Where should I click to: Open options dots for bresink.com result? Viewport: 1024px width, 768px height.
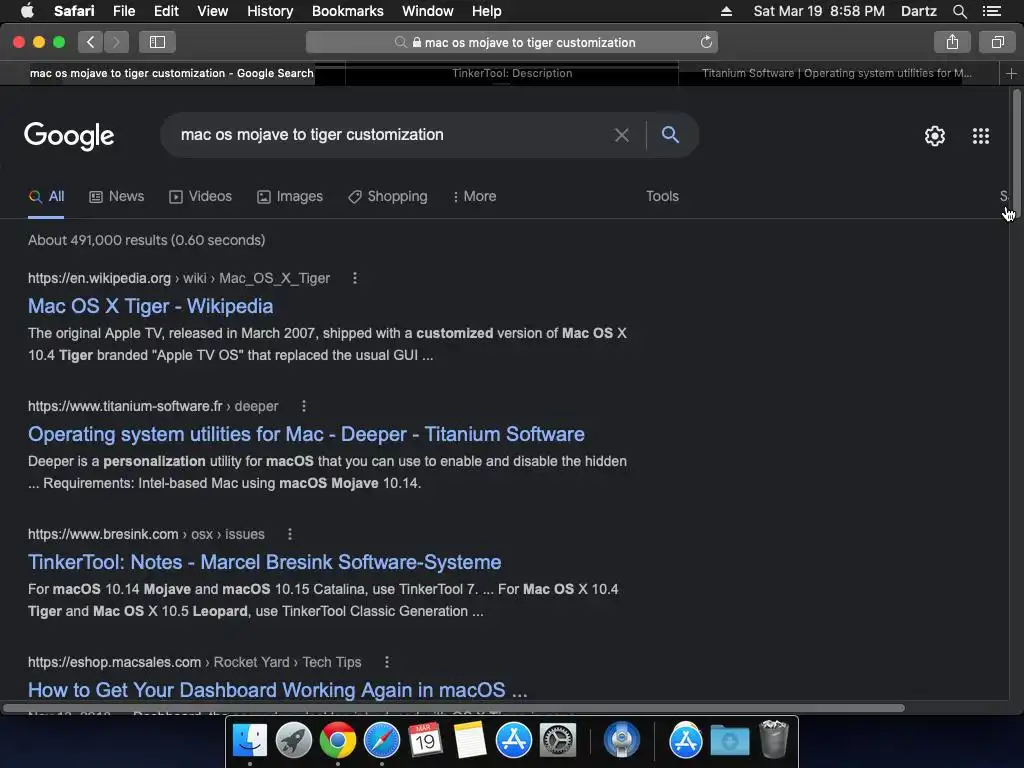tap(290, 534)
